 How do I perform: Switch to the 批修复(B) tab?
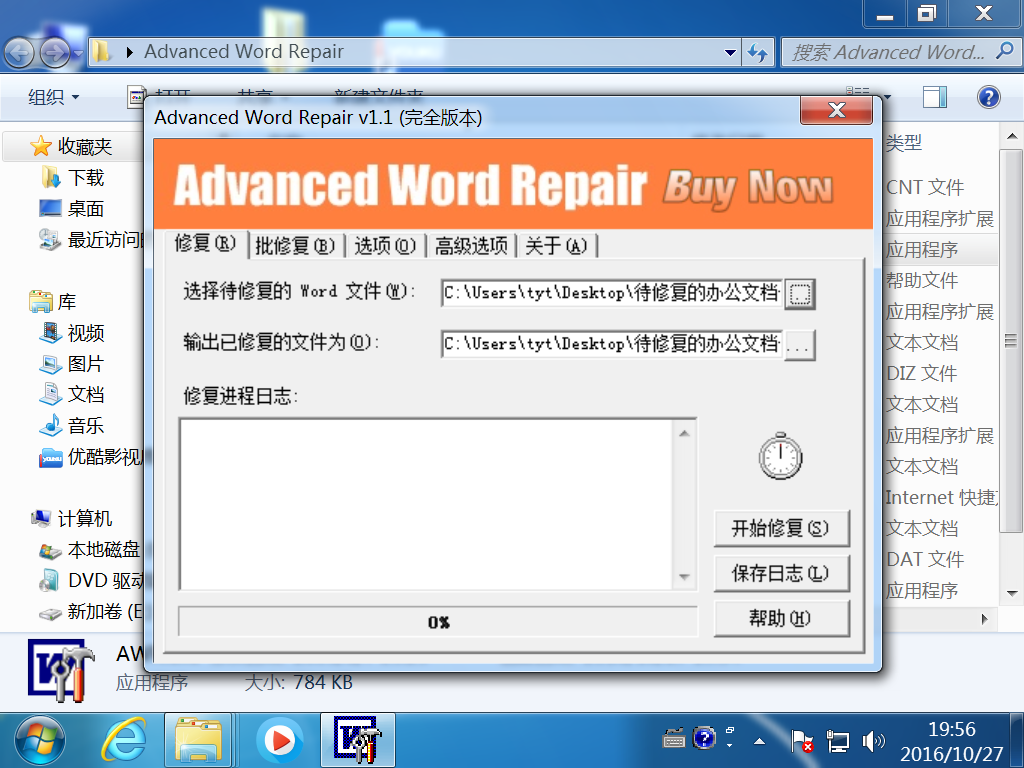click(295, 246)
